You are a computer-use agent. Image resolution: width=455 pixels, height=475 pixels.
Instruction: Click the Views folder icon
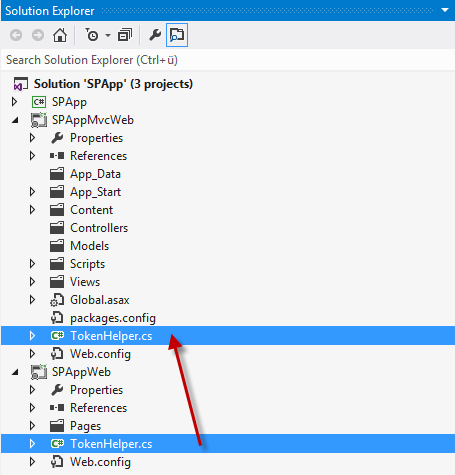pyautogui.click(x=57, y=282)
